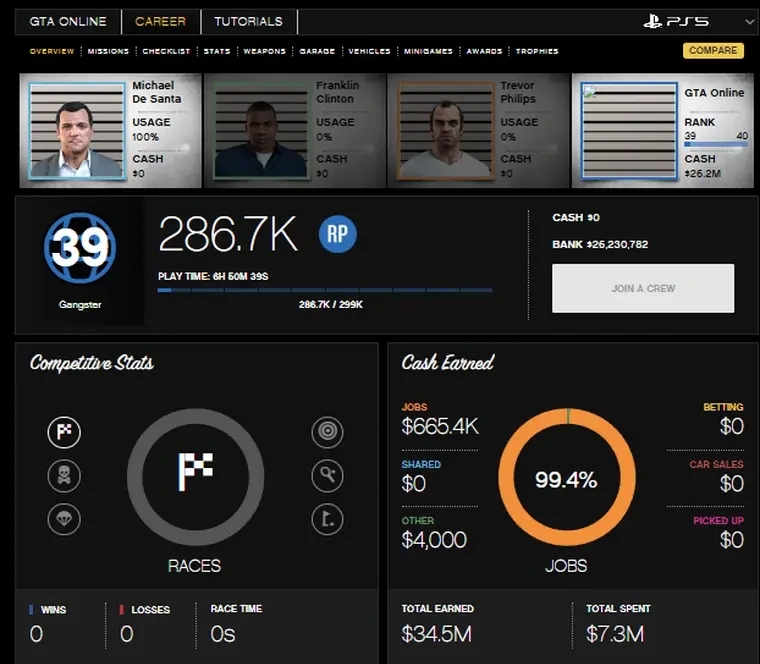Click the Race Time 0s stat
The width and height of the screenshot is (760, 664).
click(x=236, y=624)
